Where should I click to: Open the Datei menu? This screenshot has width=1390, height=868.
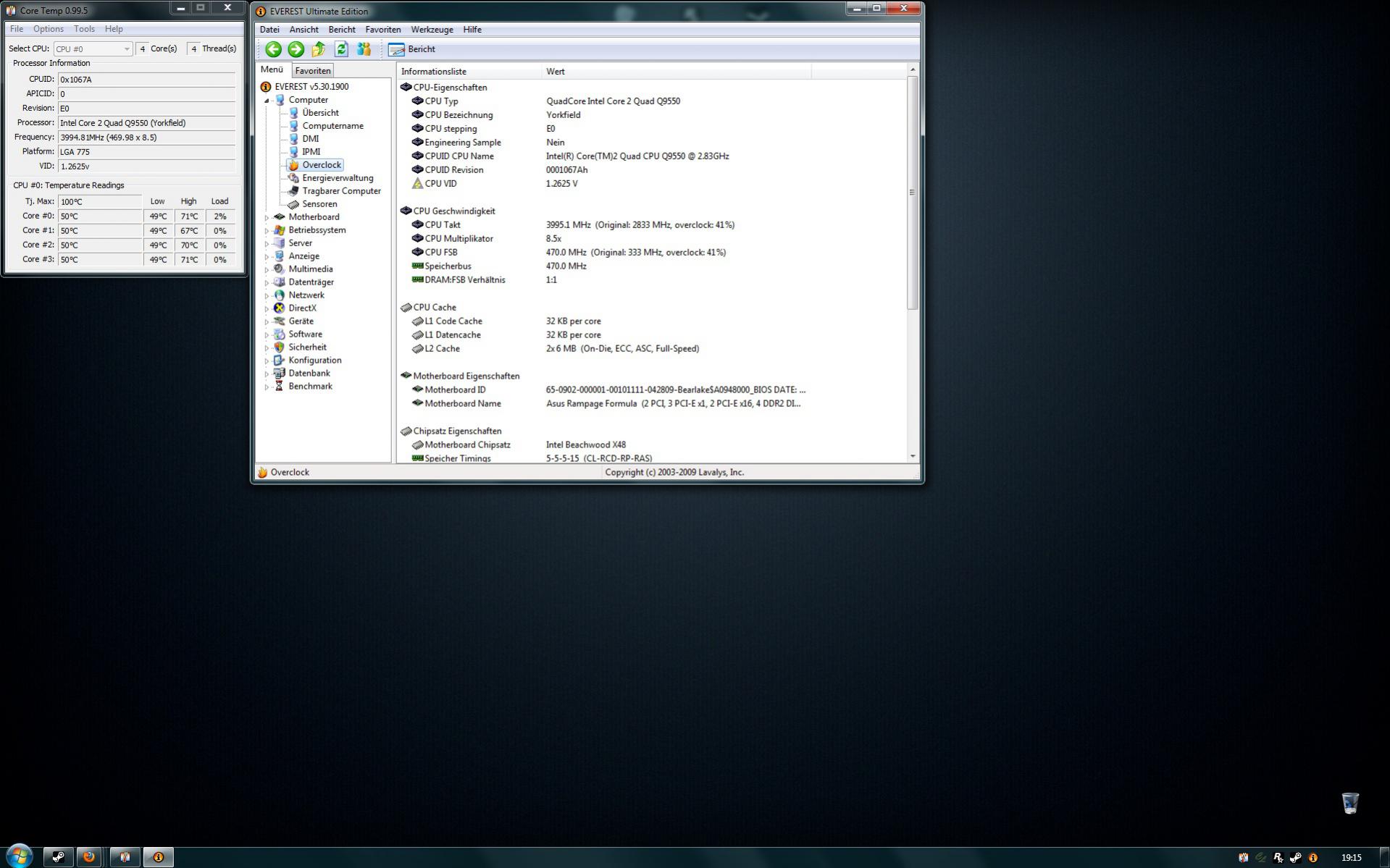tap(269, 30)
